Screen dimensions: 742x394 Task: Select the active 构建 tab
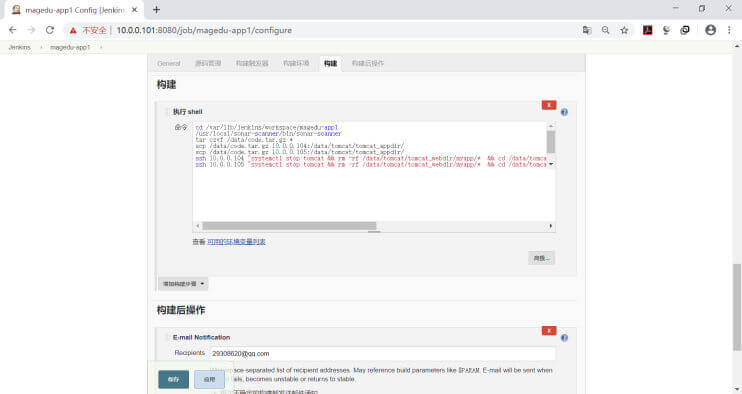[x=330, y=63]
